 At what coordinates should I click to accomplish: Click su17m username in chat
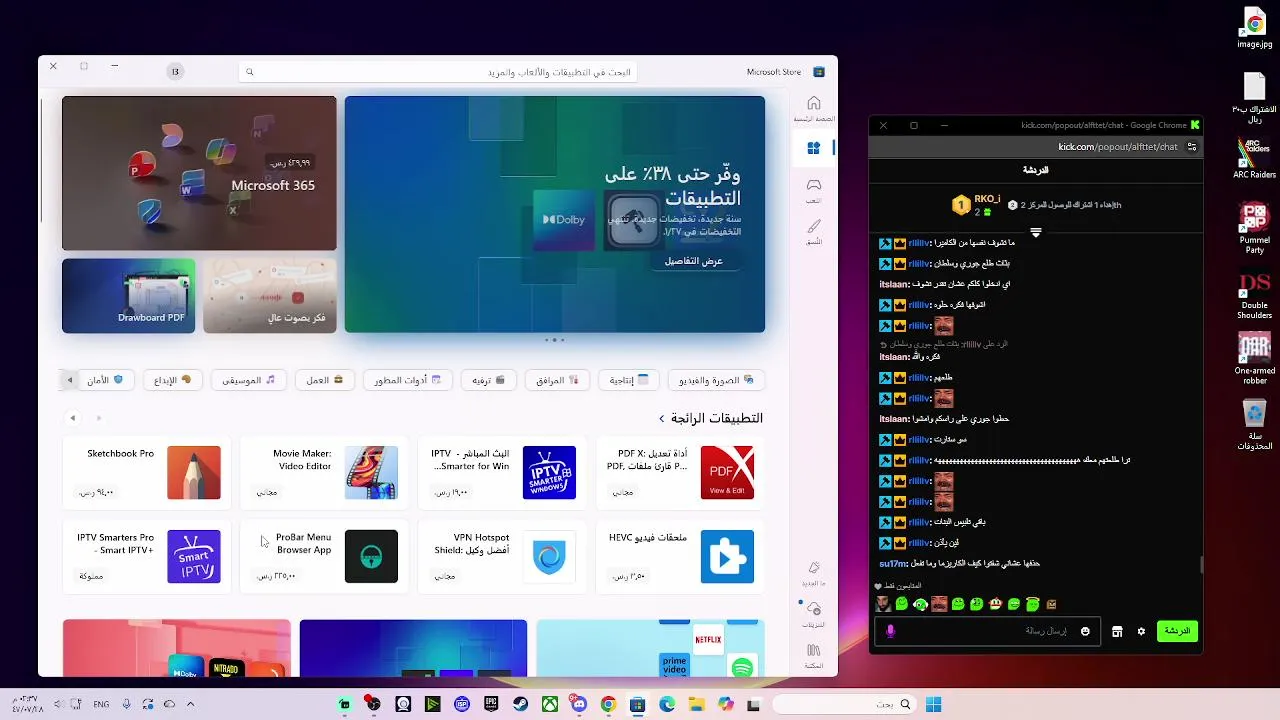click(x=893, y=563)
